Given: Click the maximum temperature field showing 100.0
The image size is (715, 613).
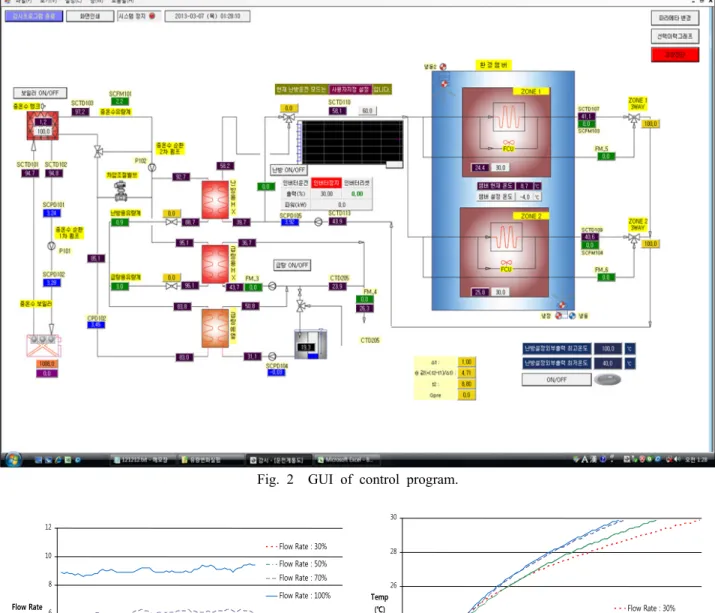Looking at the screenshot, I should pos(608,348).
